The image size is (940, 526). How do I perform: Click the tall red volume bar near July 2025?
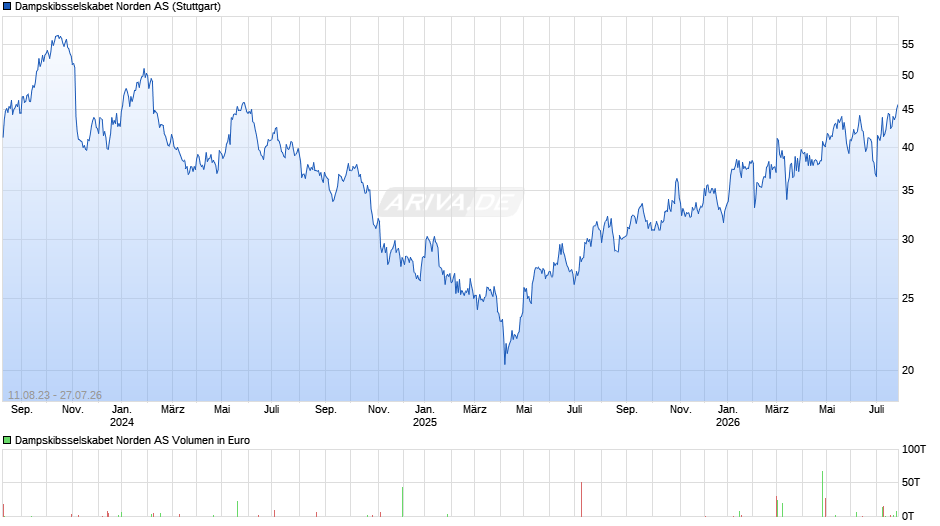pyautogui.click(x=581, y=499)
